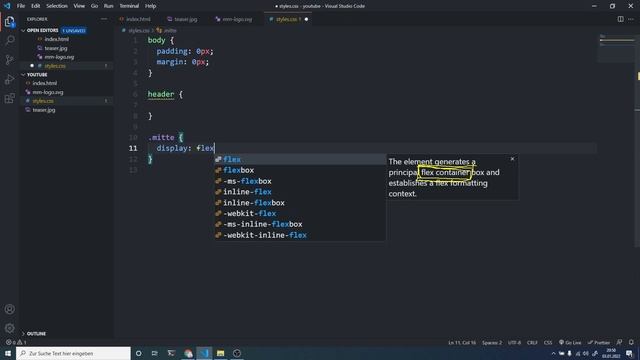Switch to the teaser.jpg tab

(186, 19)
